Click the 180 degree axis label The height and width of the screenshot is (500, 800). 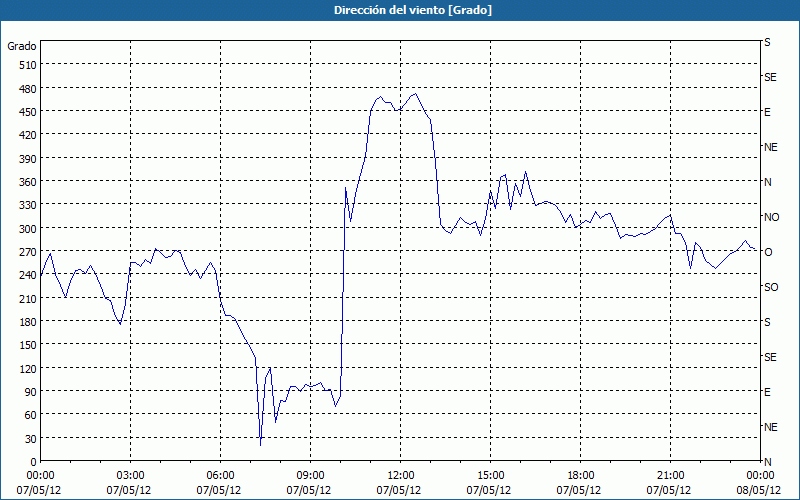[29, 321]
